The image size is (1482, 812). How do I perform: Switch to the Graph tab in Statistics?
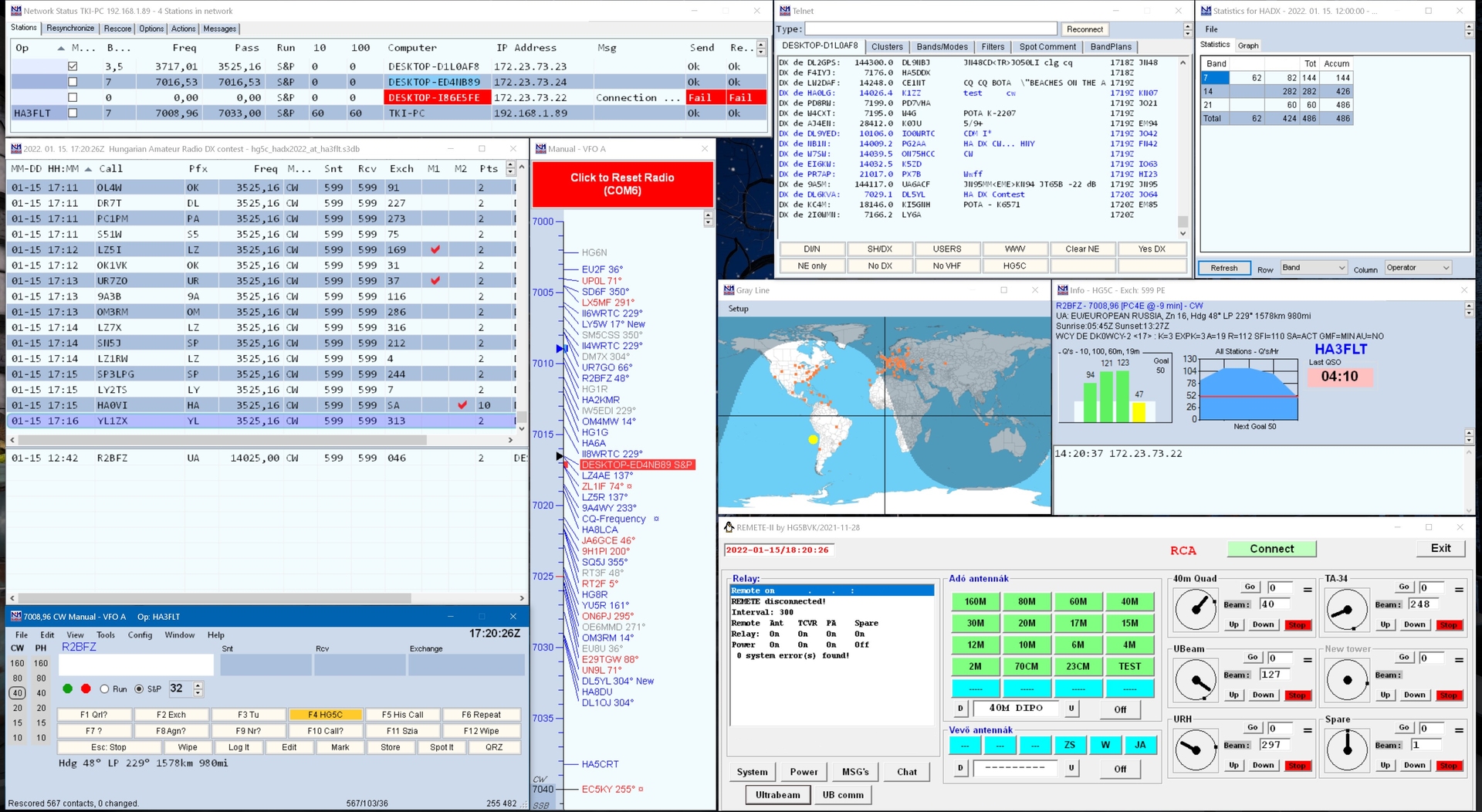tap(1248, 46)
